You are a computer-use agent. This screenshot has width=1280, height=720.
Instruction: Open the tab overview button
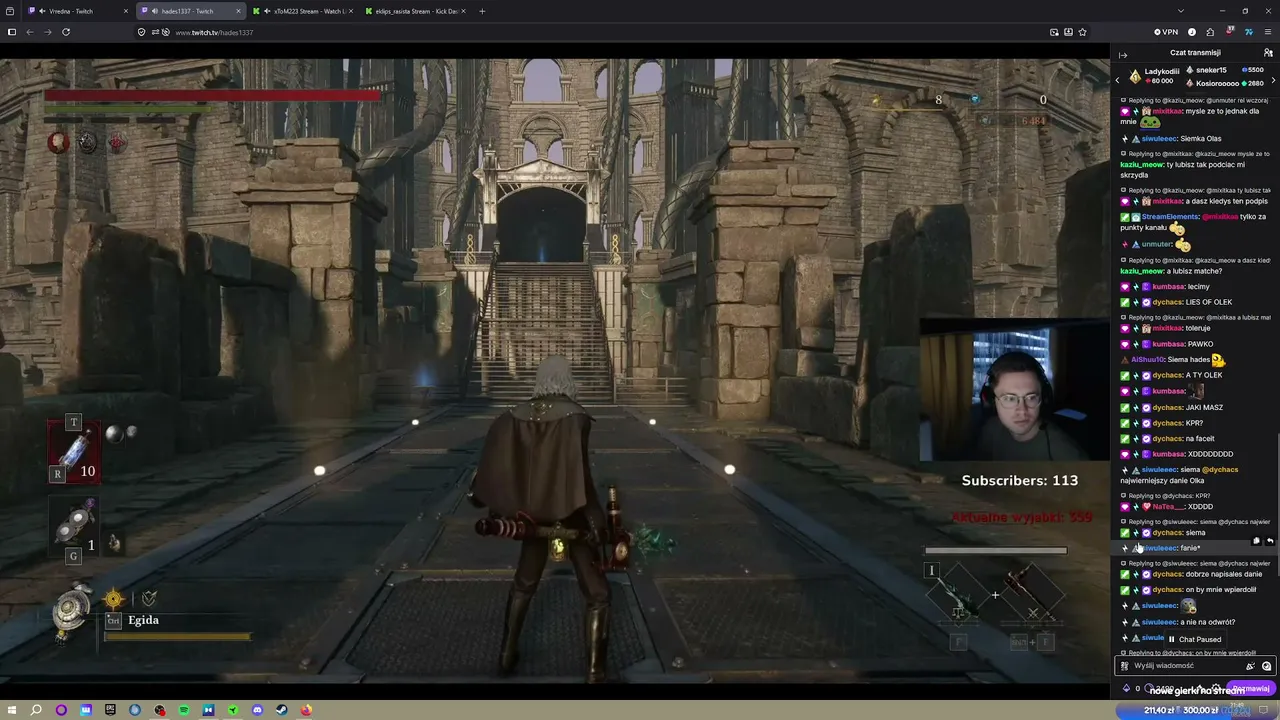tap(11, 11)
